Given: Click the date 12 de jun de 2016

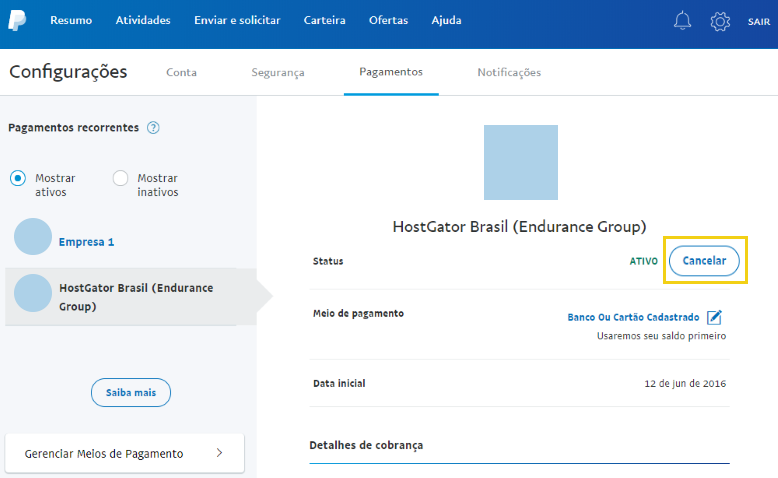Looking at the screenshot, I should (x=685, y=383).
